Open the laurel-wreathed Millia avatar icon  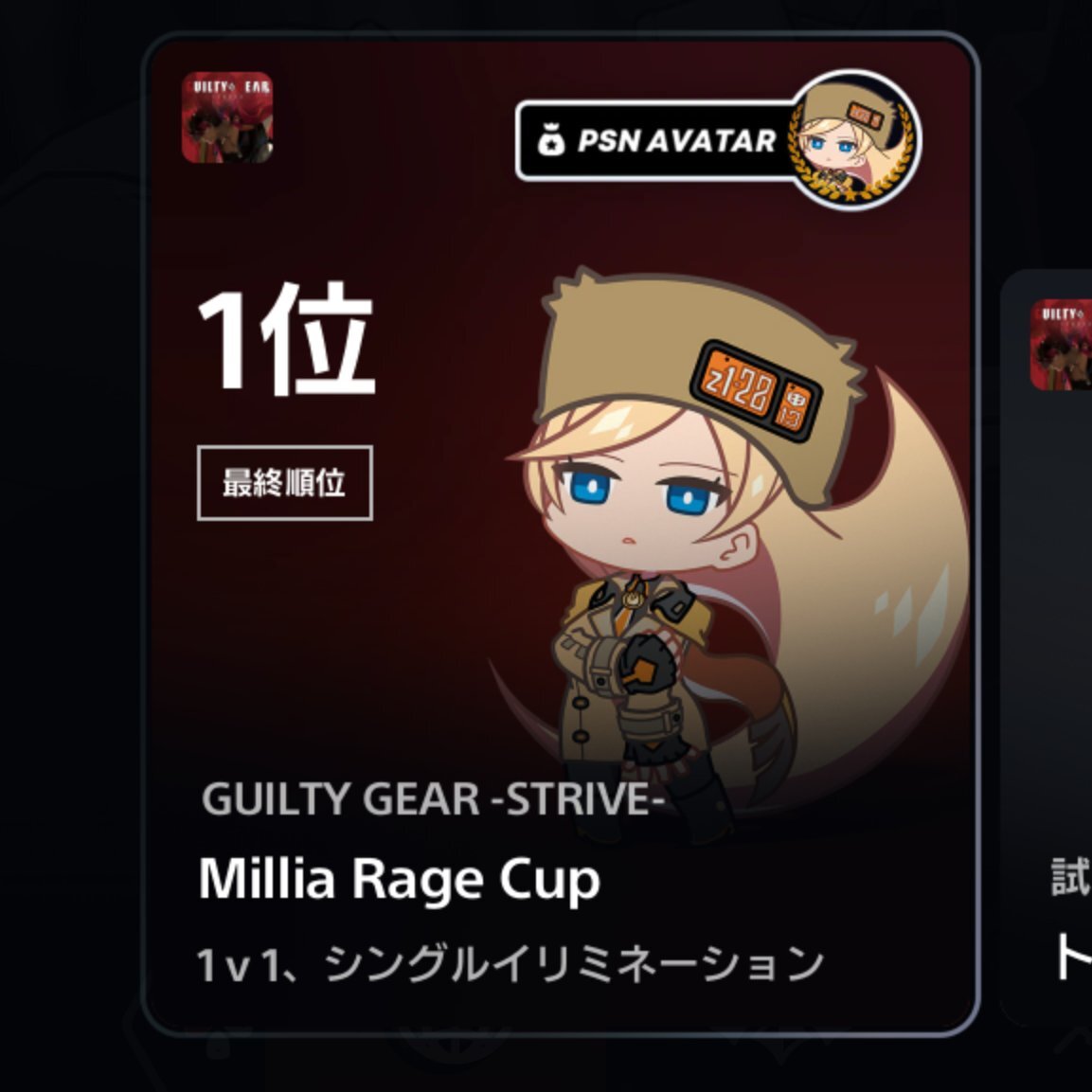pyautogui.click(x=853, y=140)
